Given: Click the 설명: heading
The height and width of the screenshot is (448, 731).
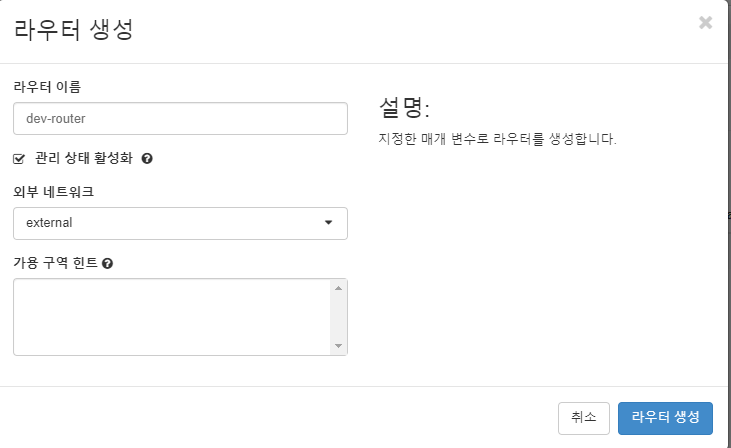Looking at the screenshot, I should (404, 108).
